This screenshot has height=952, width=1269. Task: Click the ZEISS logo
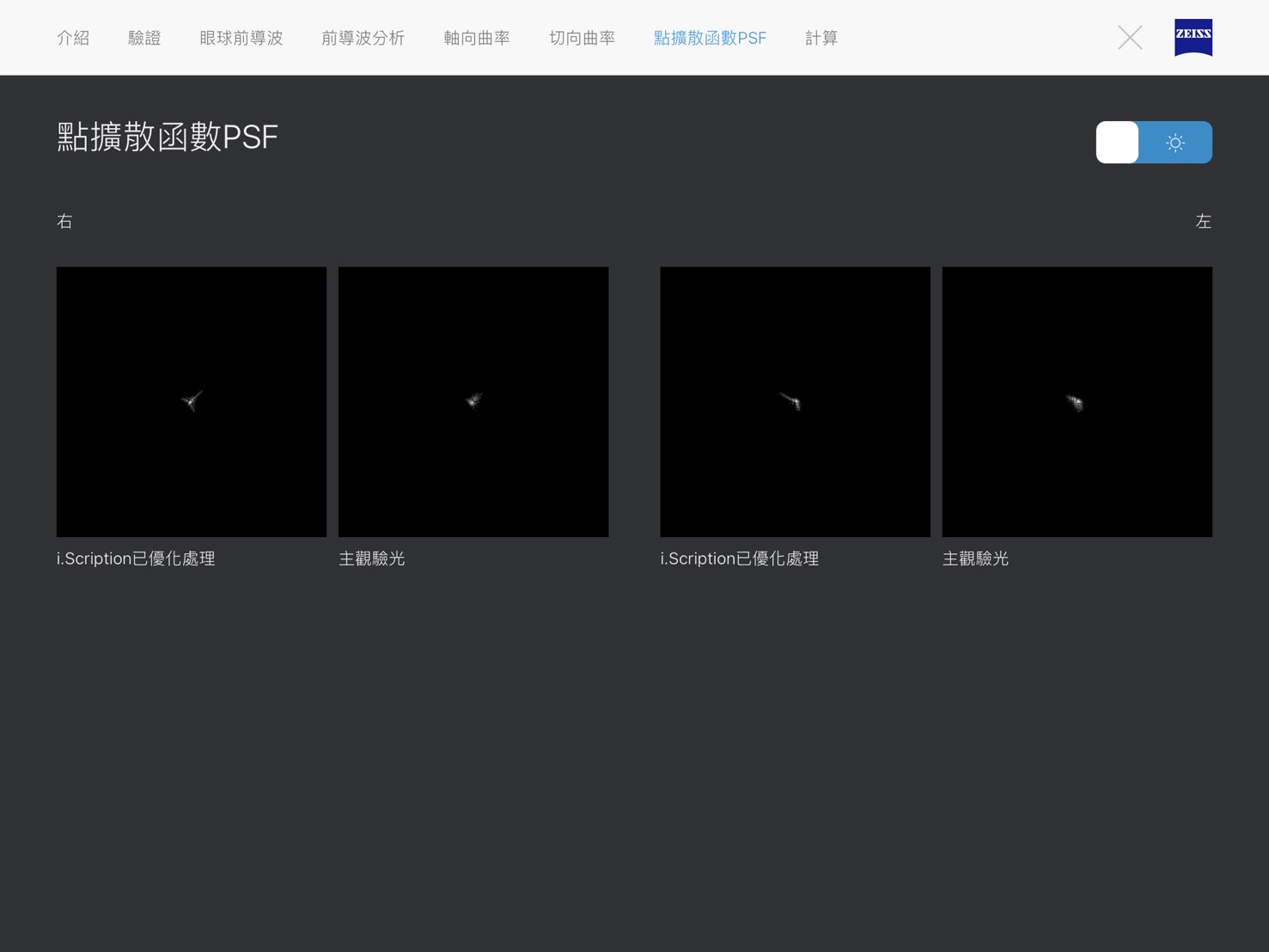(x=1193, y=38)
